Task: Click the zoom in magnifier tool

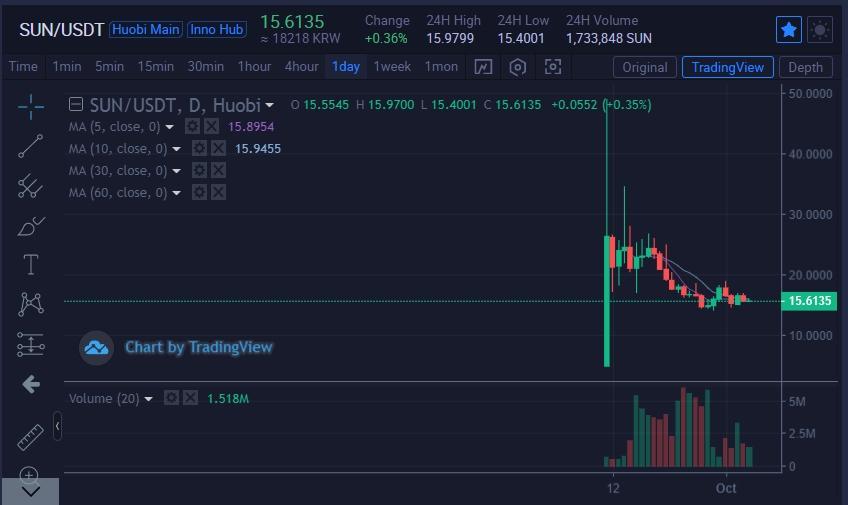Action: 29,475
